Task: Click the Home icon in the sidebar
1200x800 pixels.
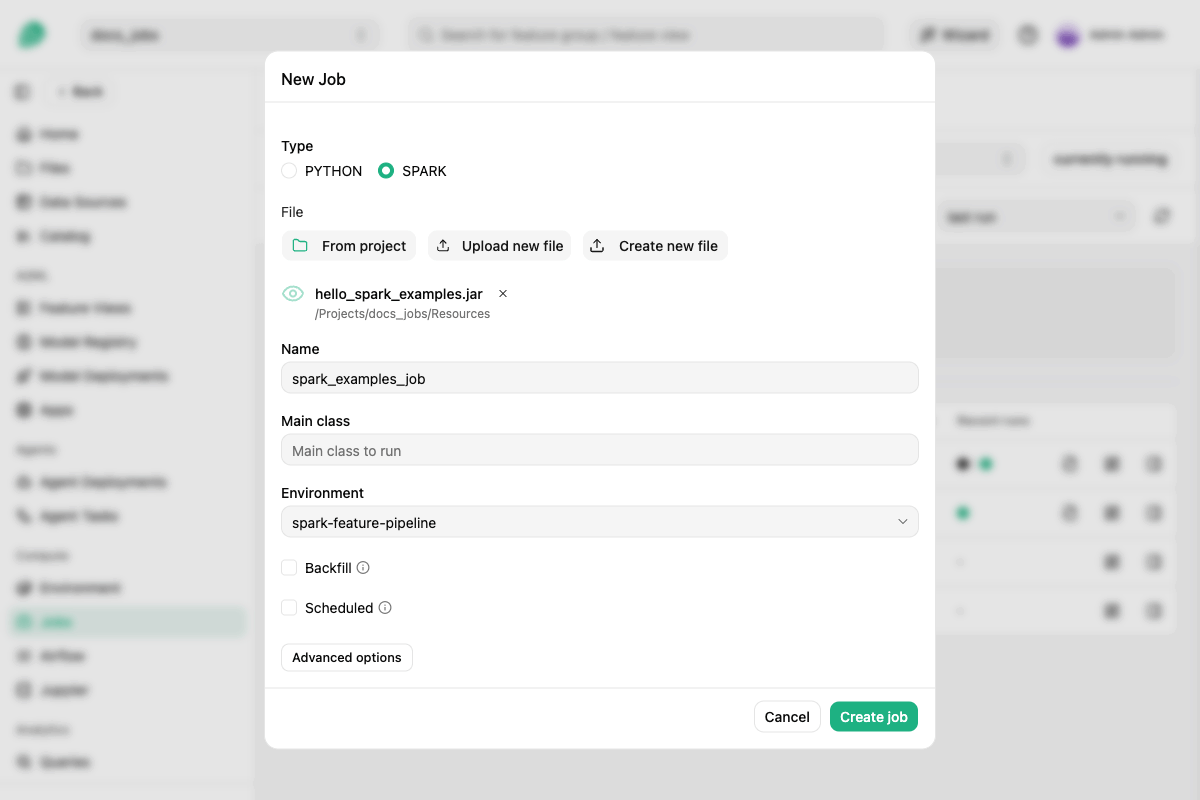Action: point(24,134)
